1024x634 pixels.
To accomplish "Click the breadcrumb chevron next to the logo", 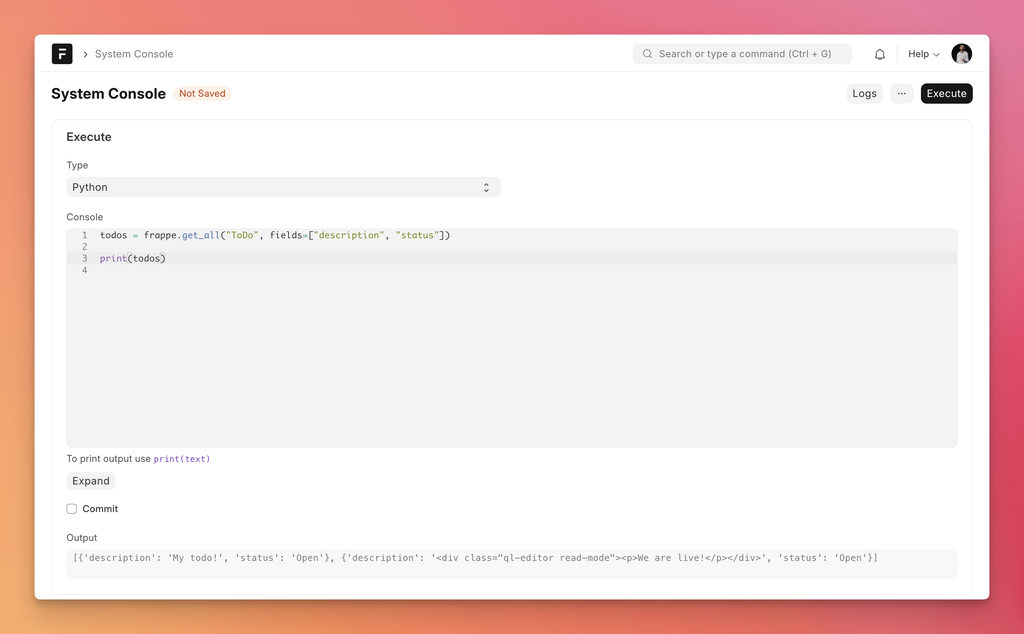I will [85, 54].
